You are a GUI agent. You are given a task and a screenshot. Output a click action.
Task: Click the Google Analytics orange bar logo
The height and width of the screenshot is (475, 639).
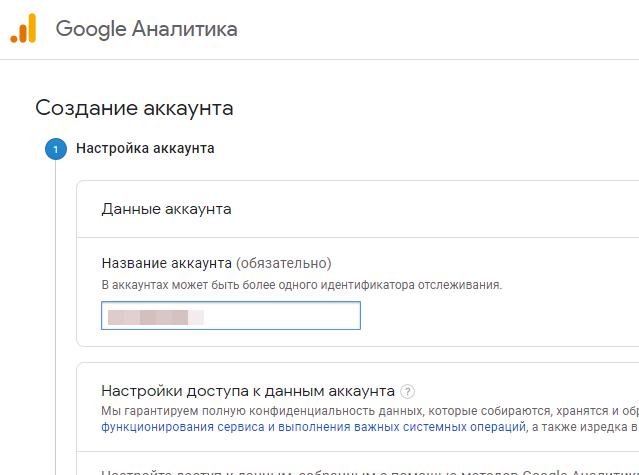[x=23, y=28]
